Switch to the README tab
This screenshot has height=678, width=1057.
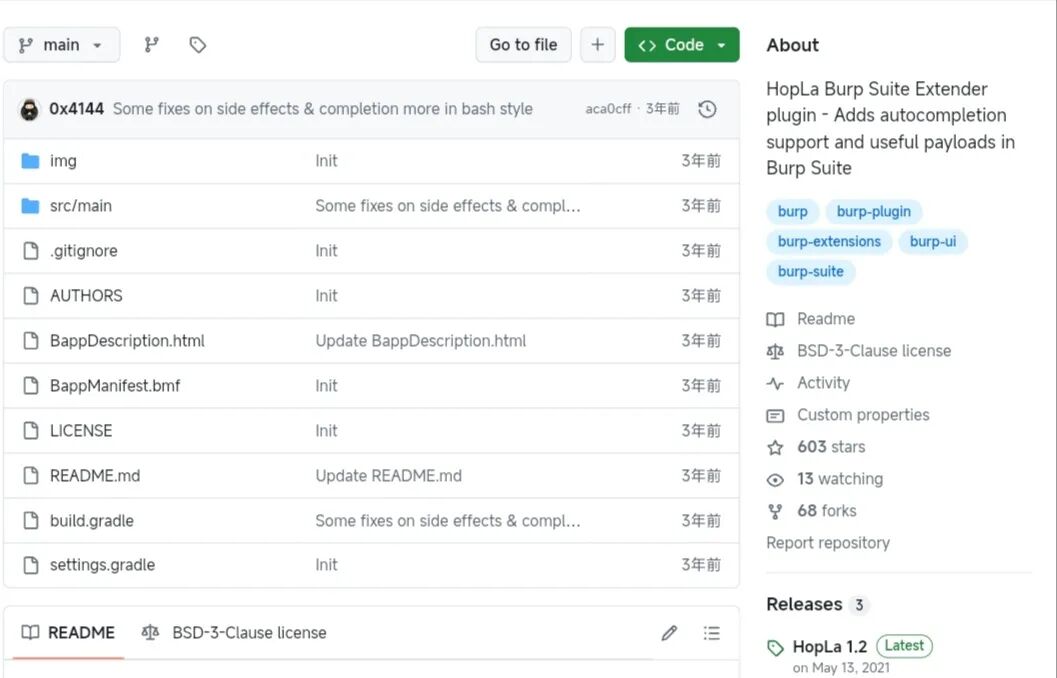pos(68,633)
